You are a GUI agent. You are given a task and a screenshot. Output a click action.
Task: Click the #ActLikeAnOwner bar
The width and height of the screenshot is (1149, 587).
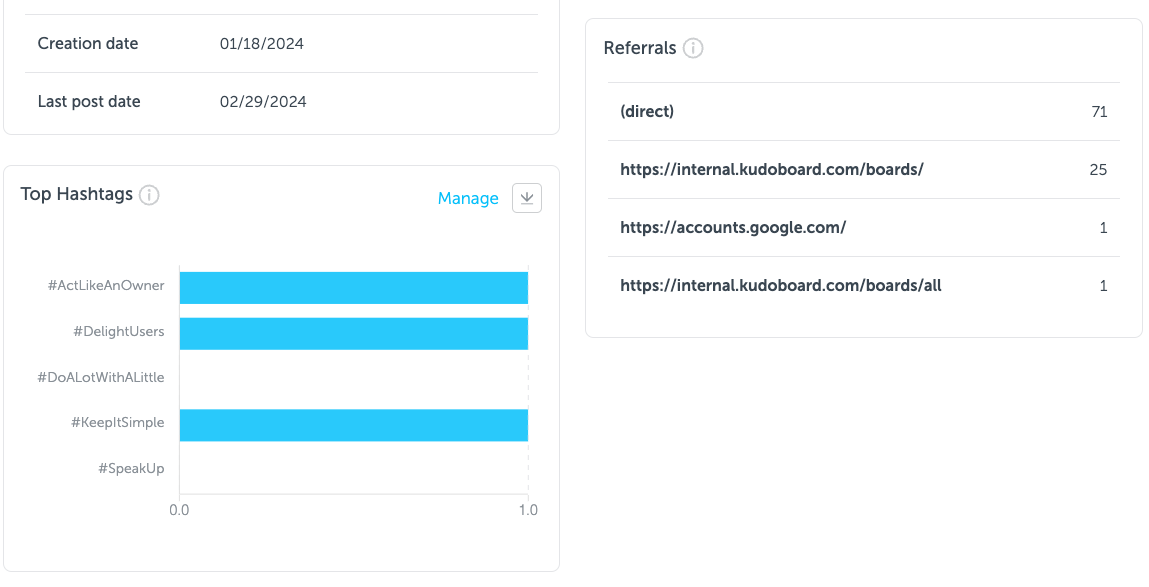point(354,288)
